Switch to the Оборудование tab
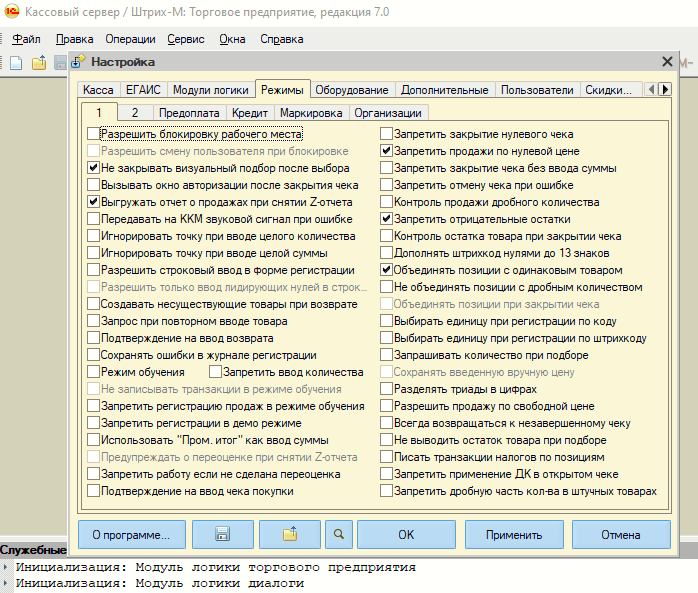Screen dimensions: 698x593 (355, 90)
